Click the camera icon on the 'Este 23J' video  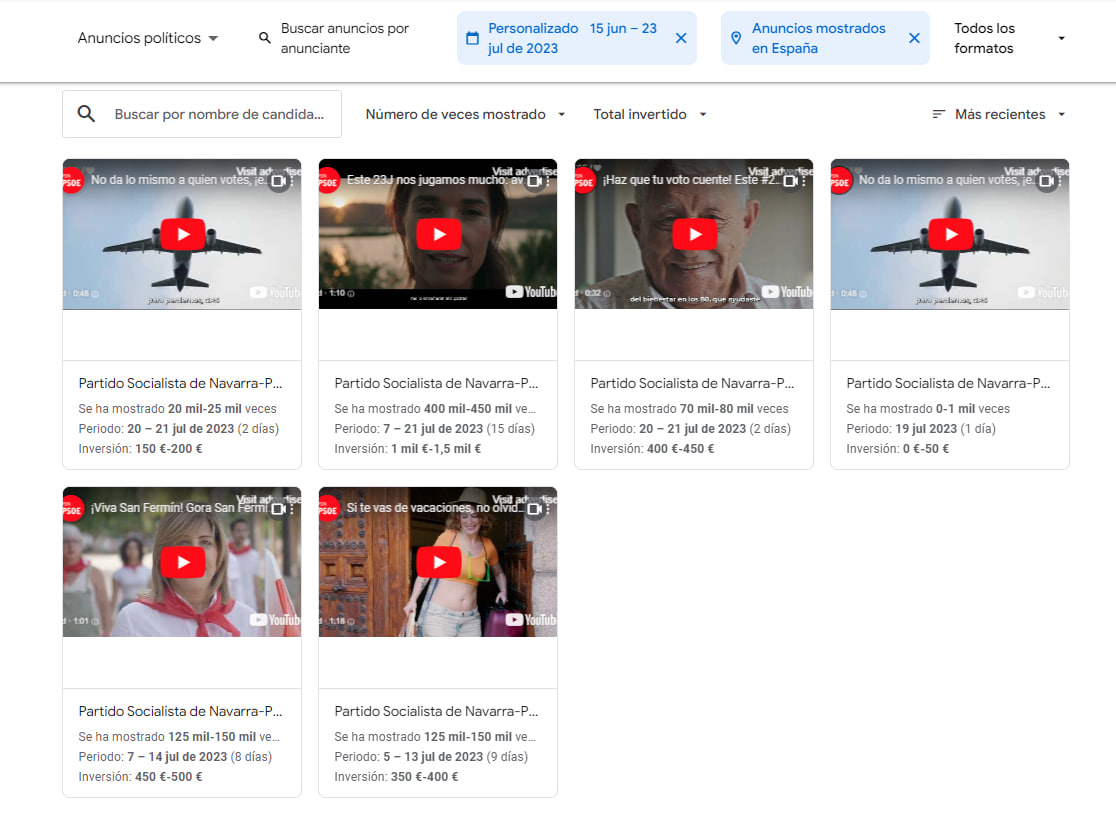click(535, 181)
